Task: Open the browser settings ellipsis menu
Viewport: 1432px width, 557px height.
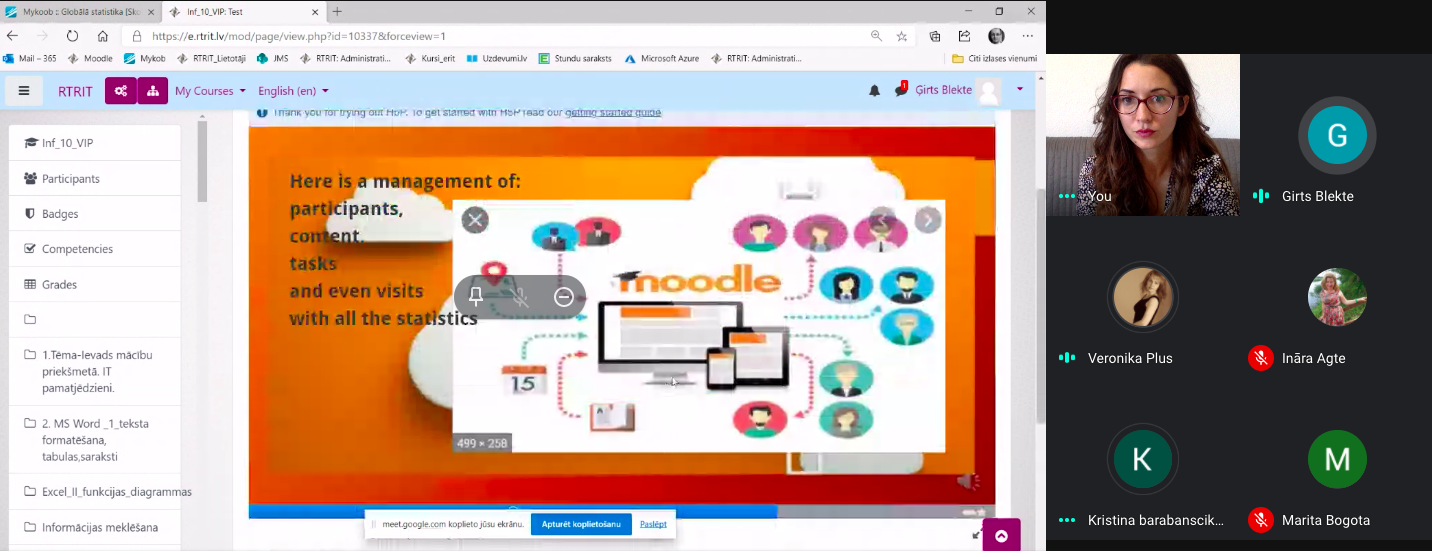Action: tap(1028, 35)
